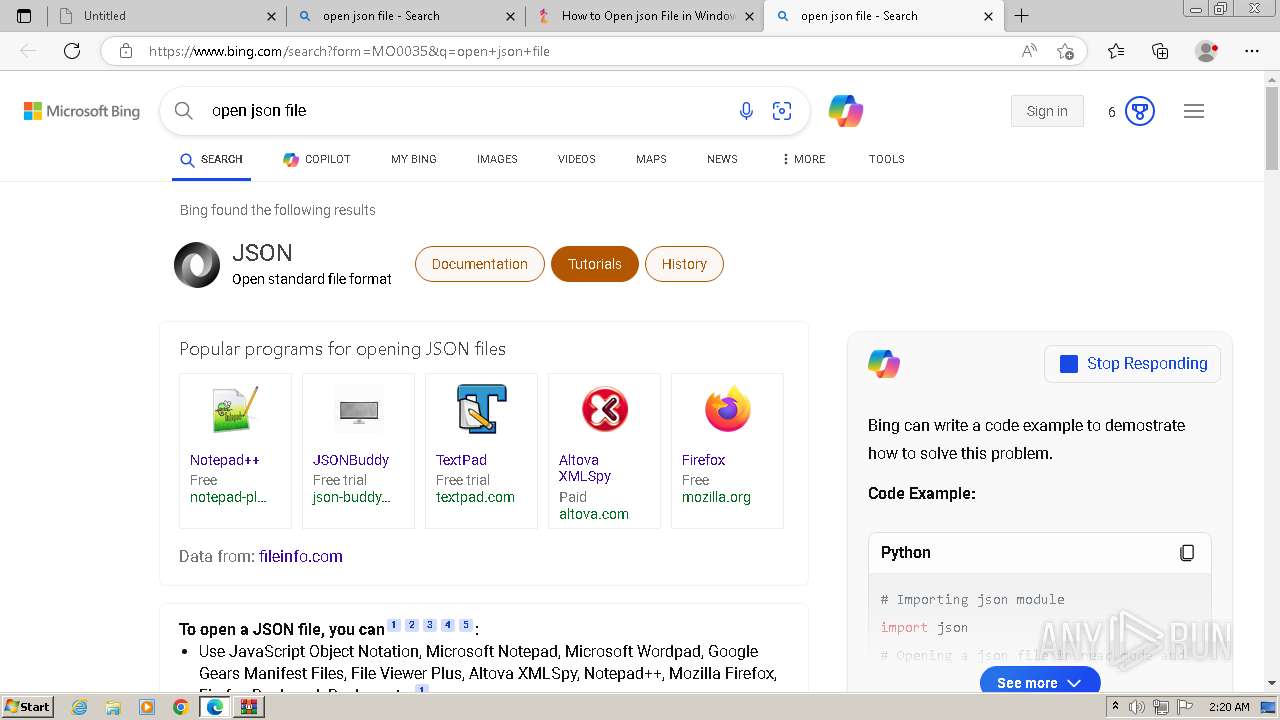Show hidden system tray icons arrow

click(1116, 707)
